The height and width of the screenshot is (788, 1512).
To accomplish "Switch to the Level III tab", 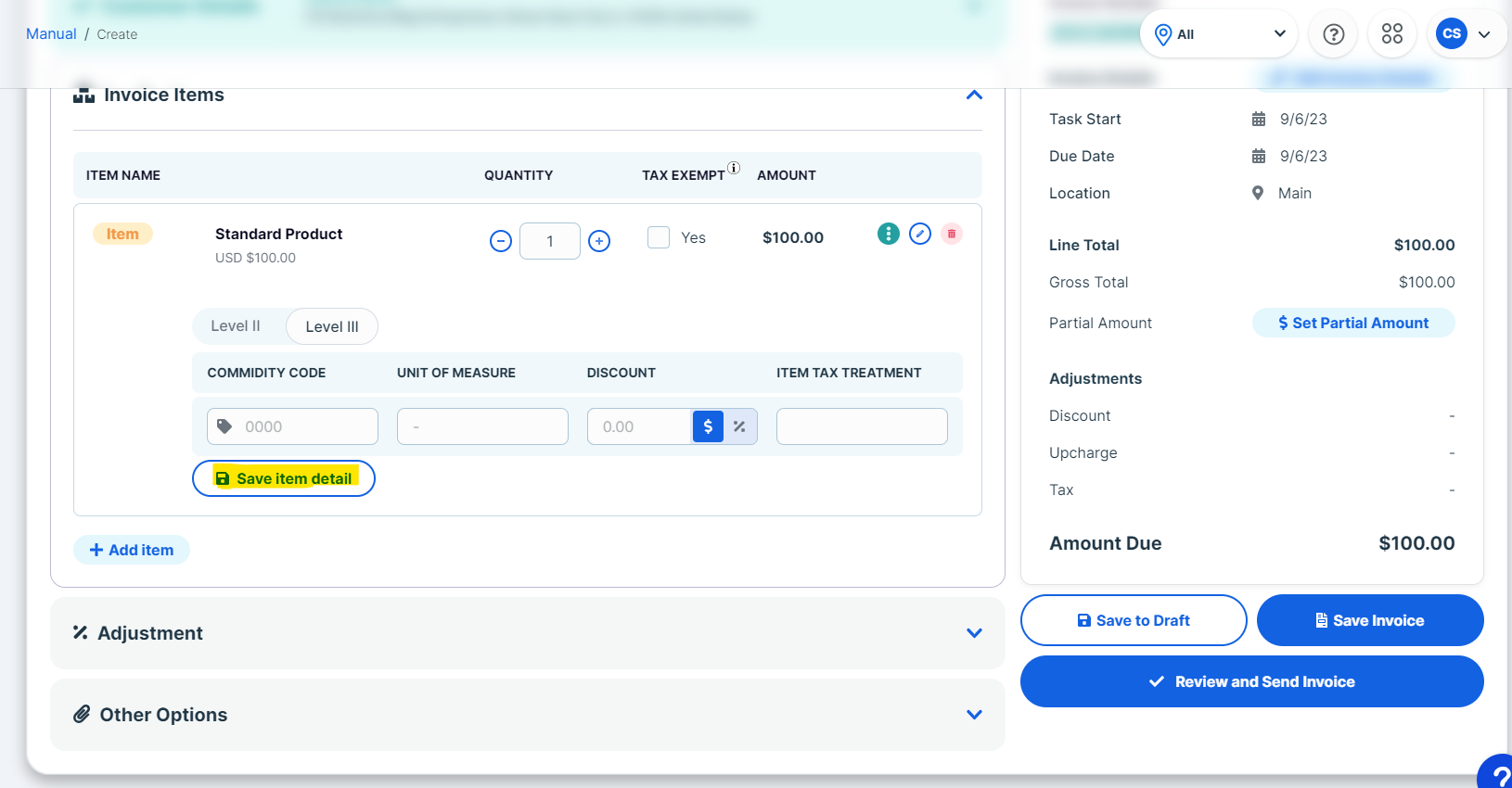I will 332,326.
